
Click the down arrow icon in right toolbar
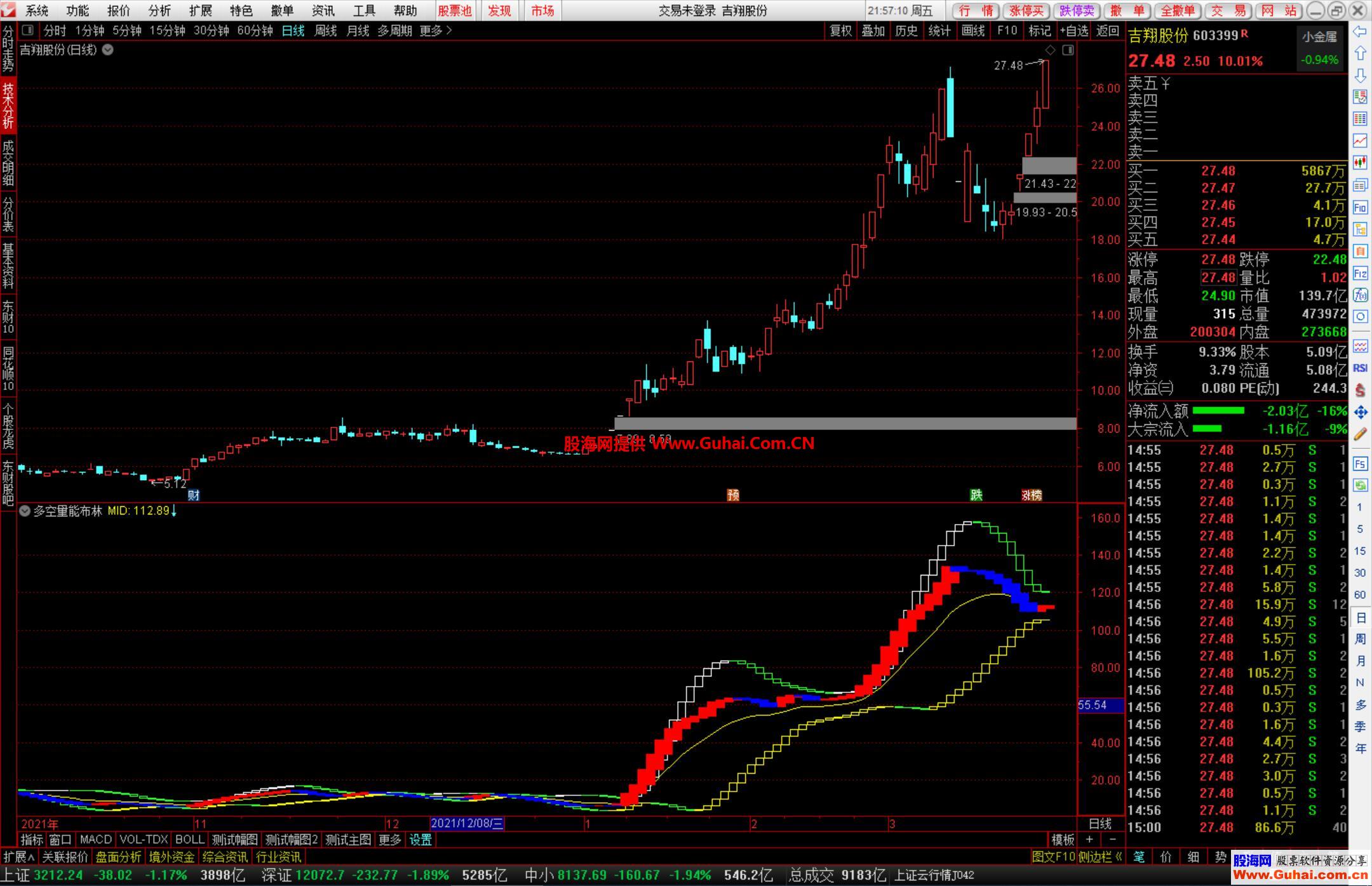pos(1360,76)
